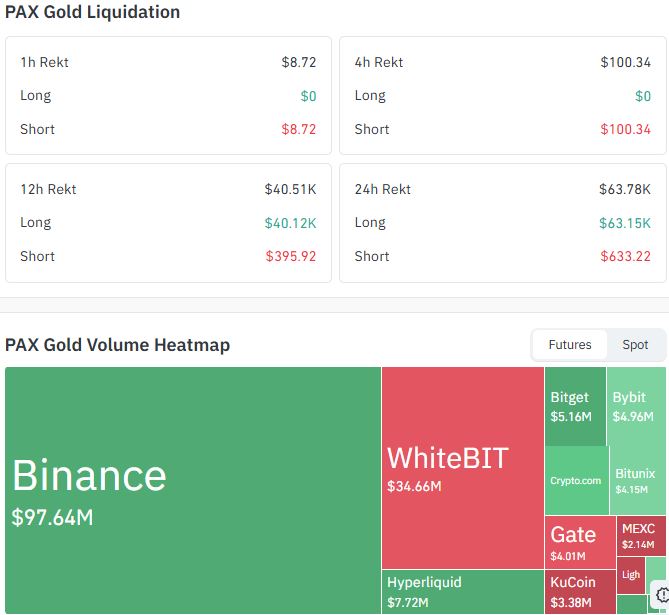This screenshot has width=669, height=615.
Task: Open the Hyperliquid $7.72M tile
Action: click(462, 592)
